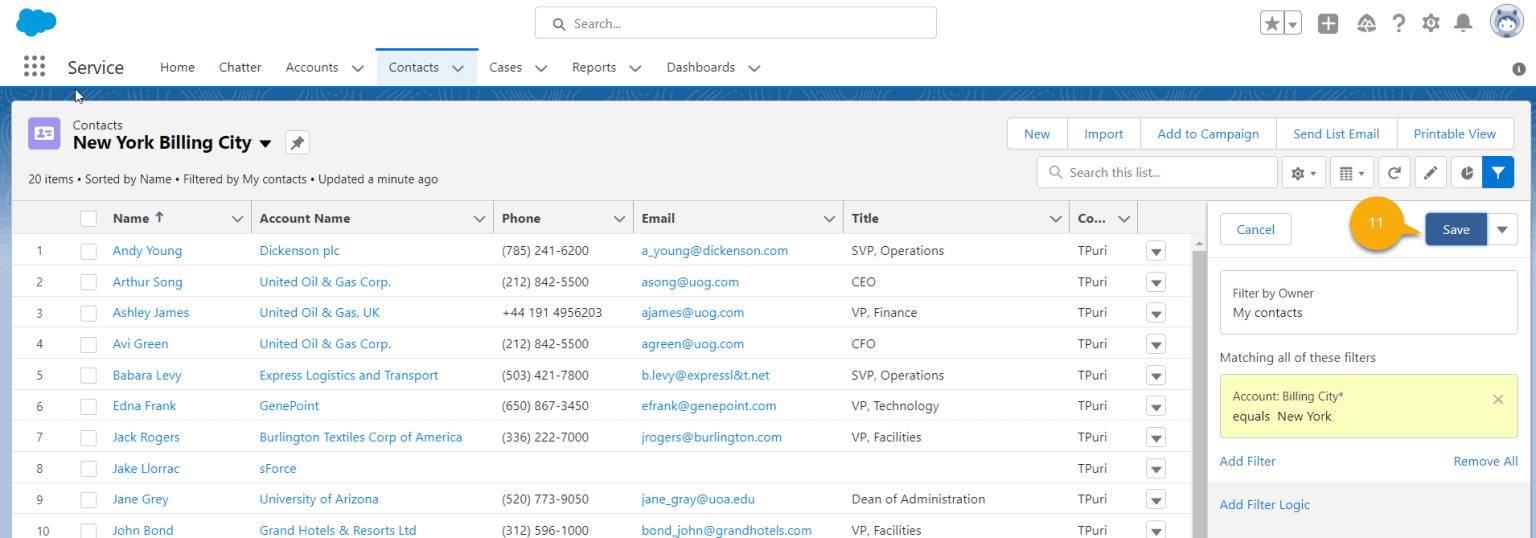Open row actions menu for Ashley James

point(1156,313)
